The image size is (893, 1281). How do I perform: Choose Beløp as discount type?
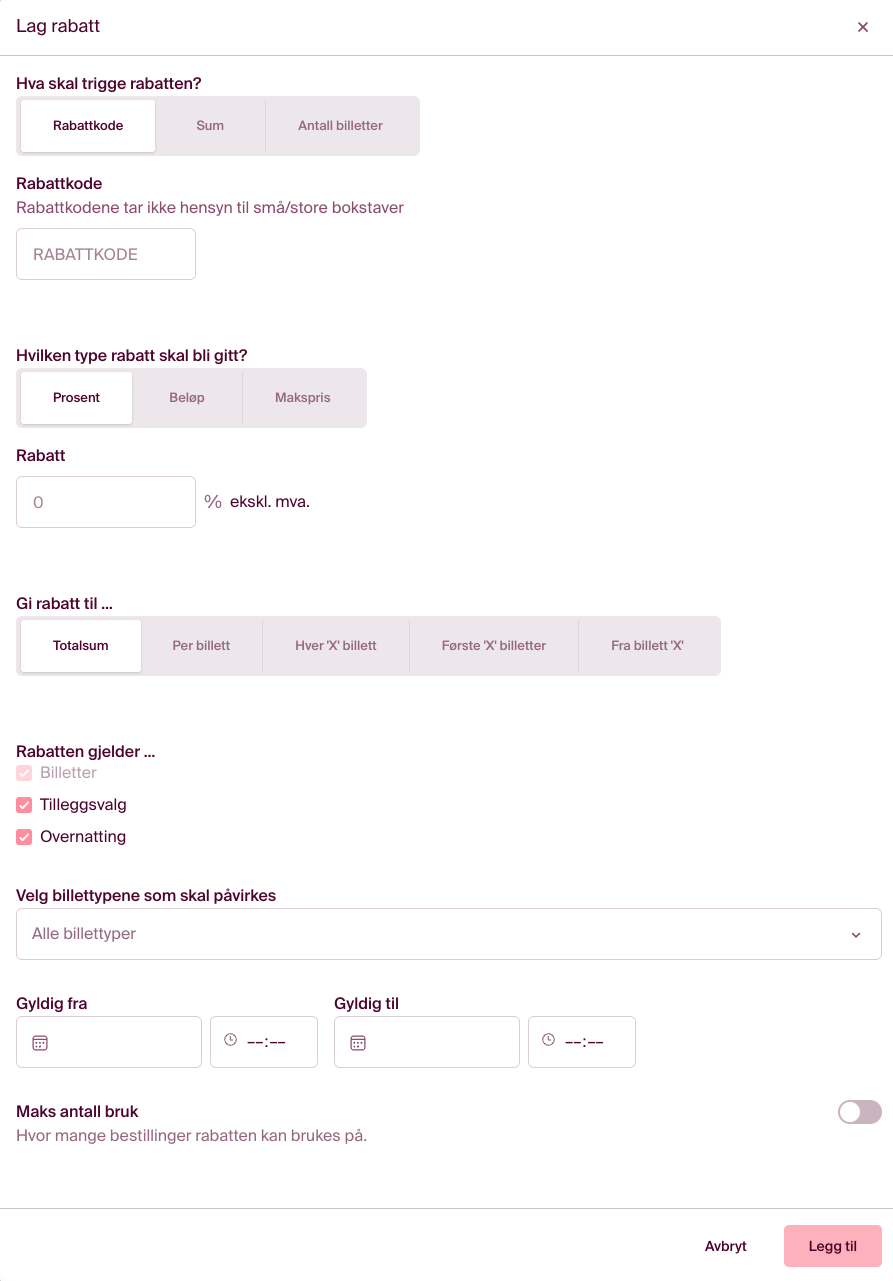(x=187, y=398)
